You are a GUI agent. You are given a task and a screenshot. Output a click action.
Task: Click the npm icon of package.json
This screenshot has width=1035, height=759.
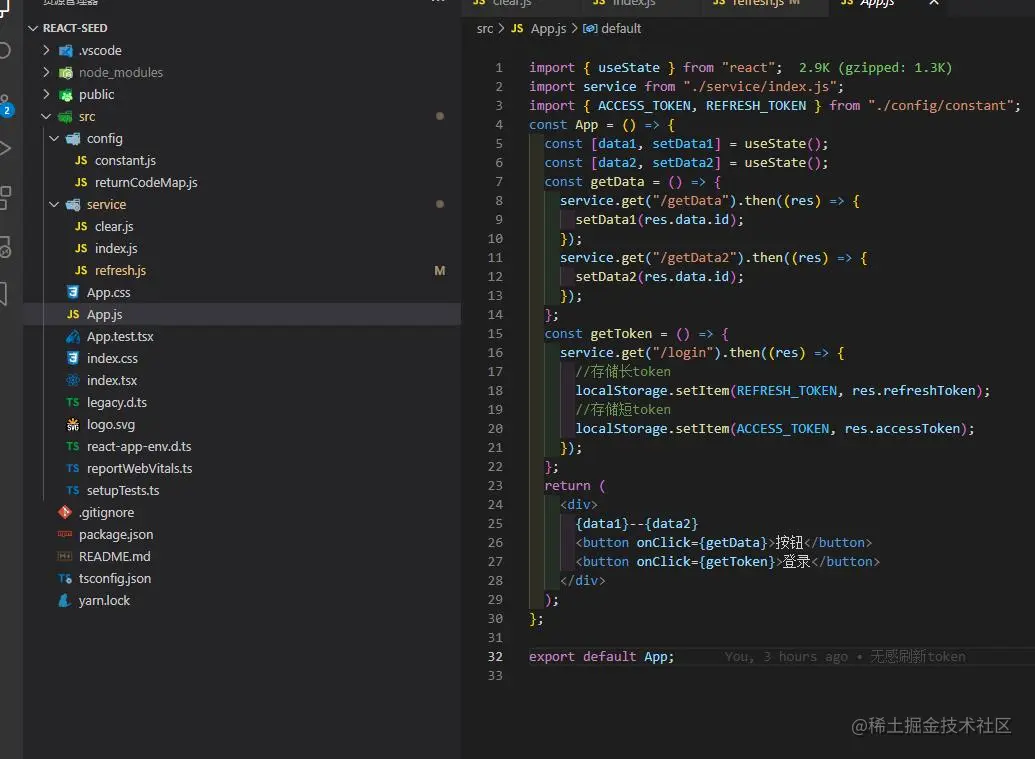coord(65,535)
